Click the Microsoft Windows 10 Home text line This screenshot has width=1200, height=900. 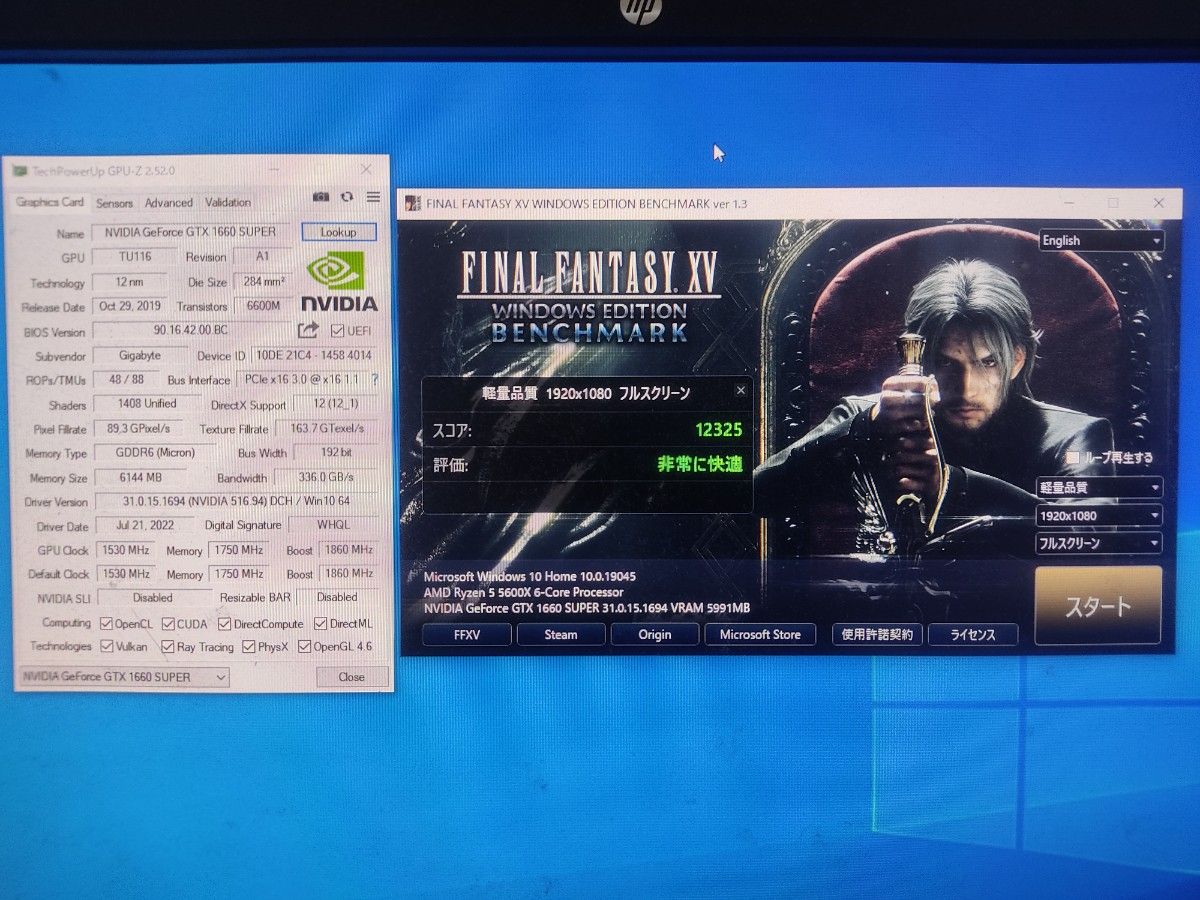[530, 577]
